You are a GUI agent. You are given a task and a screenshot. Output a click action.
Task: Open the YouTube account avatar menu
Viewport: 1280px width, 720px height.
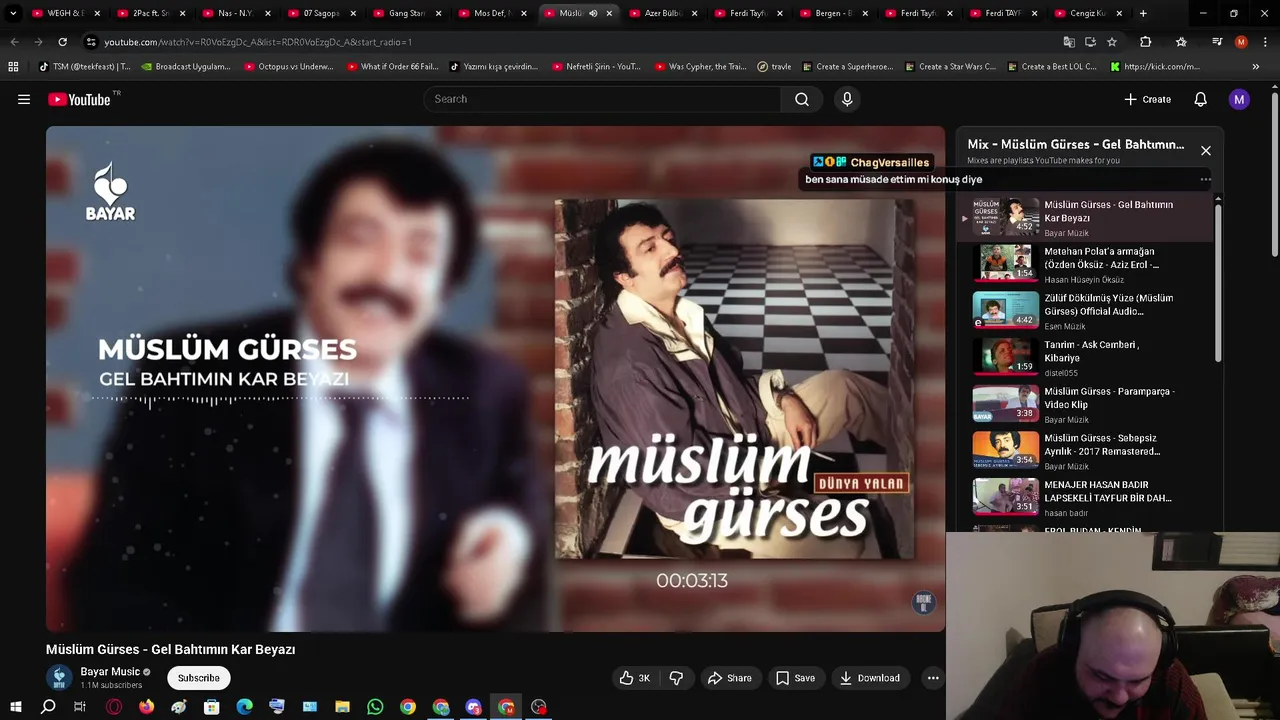1239,99
